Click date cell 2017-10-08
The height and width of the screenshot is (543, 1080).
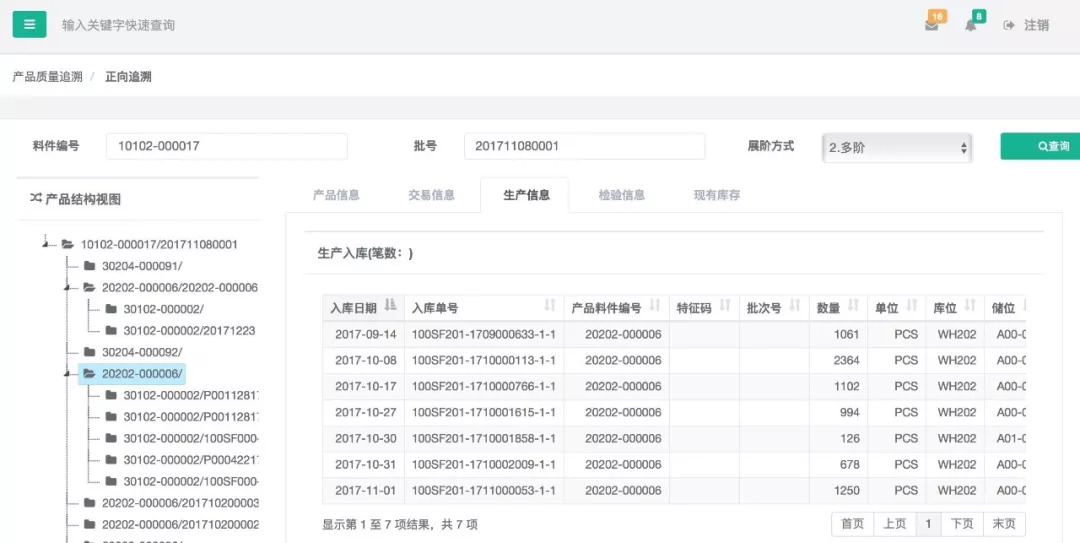[366, 360]
